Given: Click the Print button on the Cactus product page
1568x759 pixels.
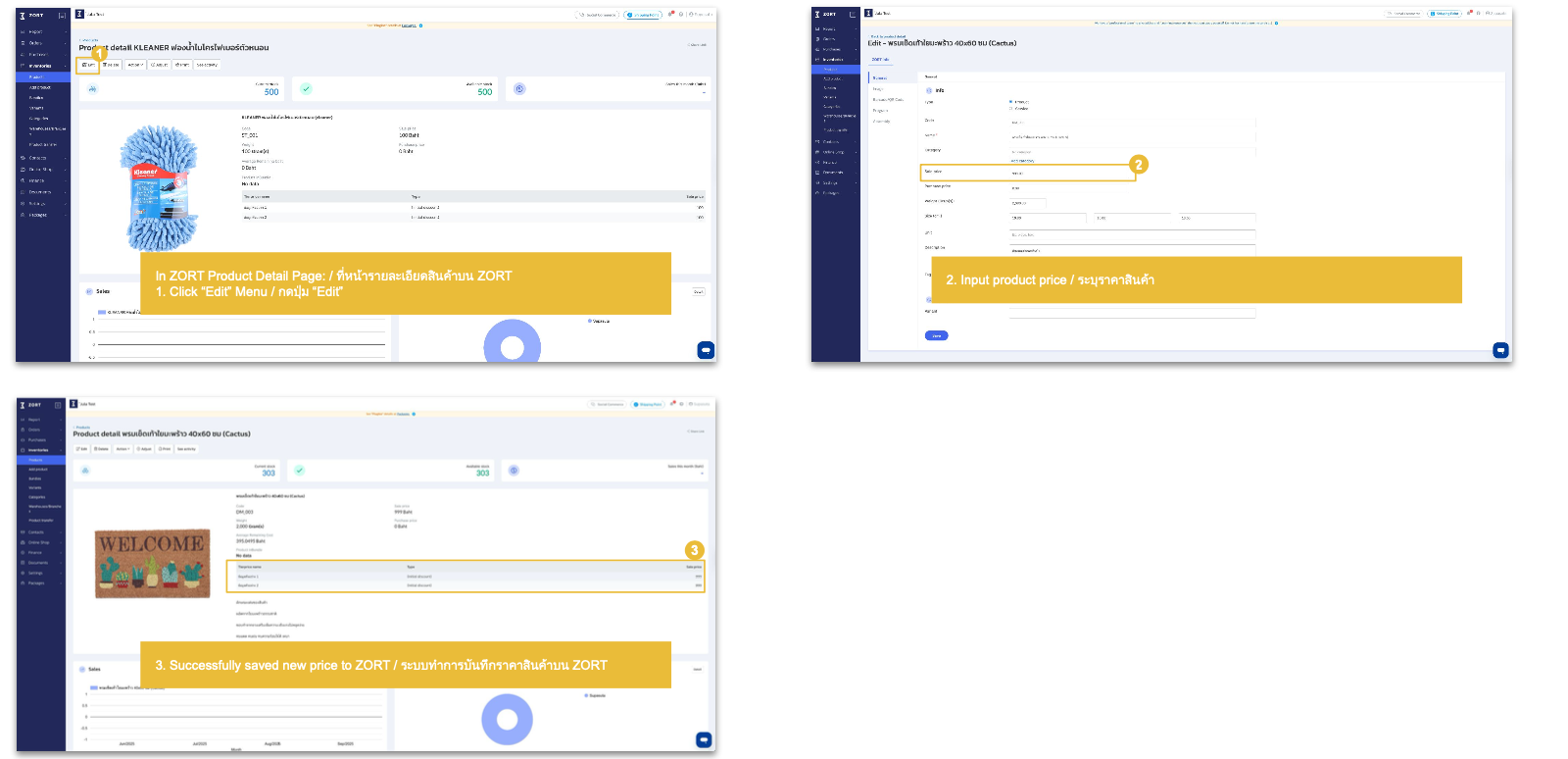Looking at the screenshot, I should pos(165,449).
